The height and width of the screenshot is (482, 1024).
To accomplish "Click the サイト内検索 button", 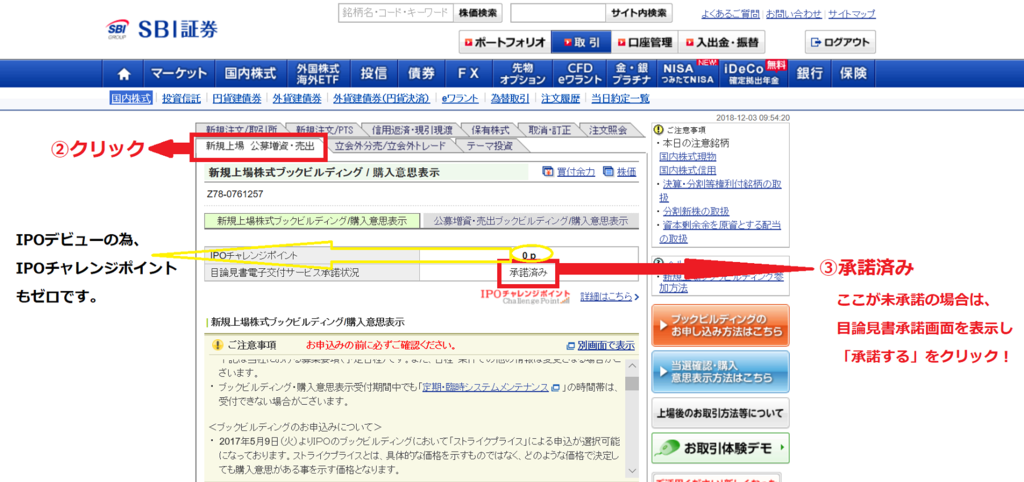I will pyautogui.click(x=639, y=12).
